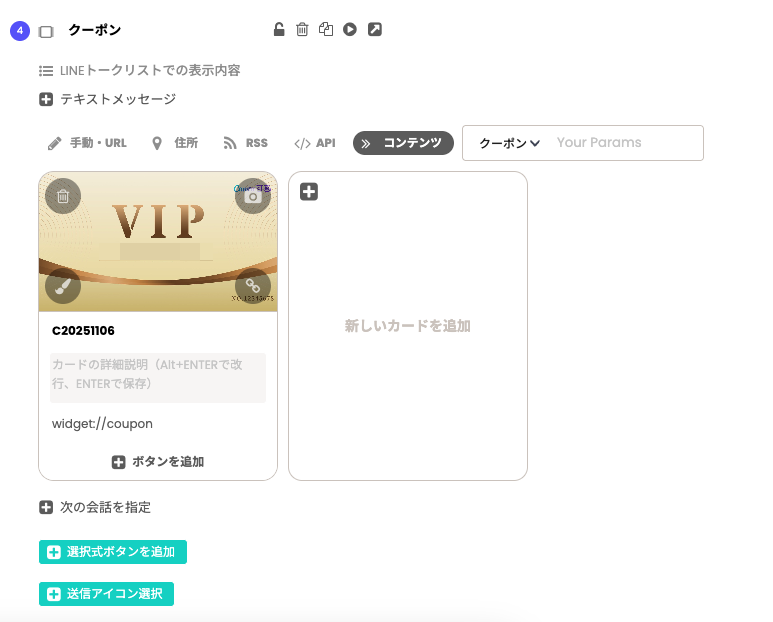
Task: Select the API source tab
Action: pyautogui.click(x=315, y=143)
